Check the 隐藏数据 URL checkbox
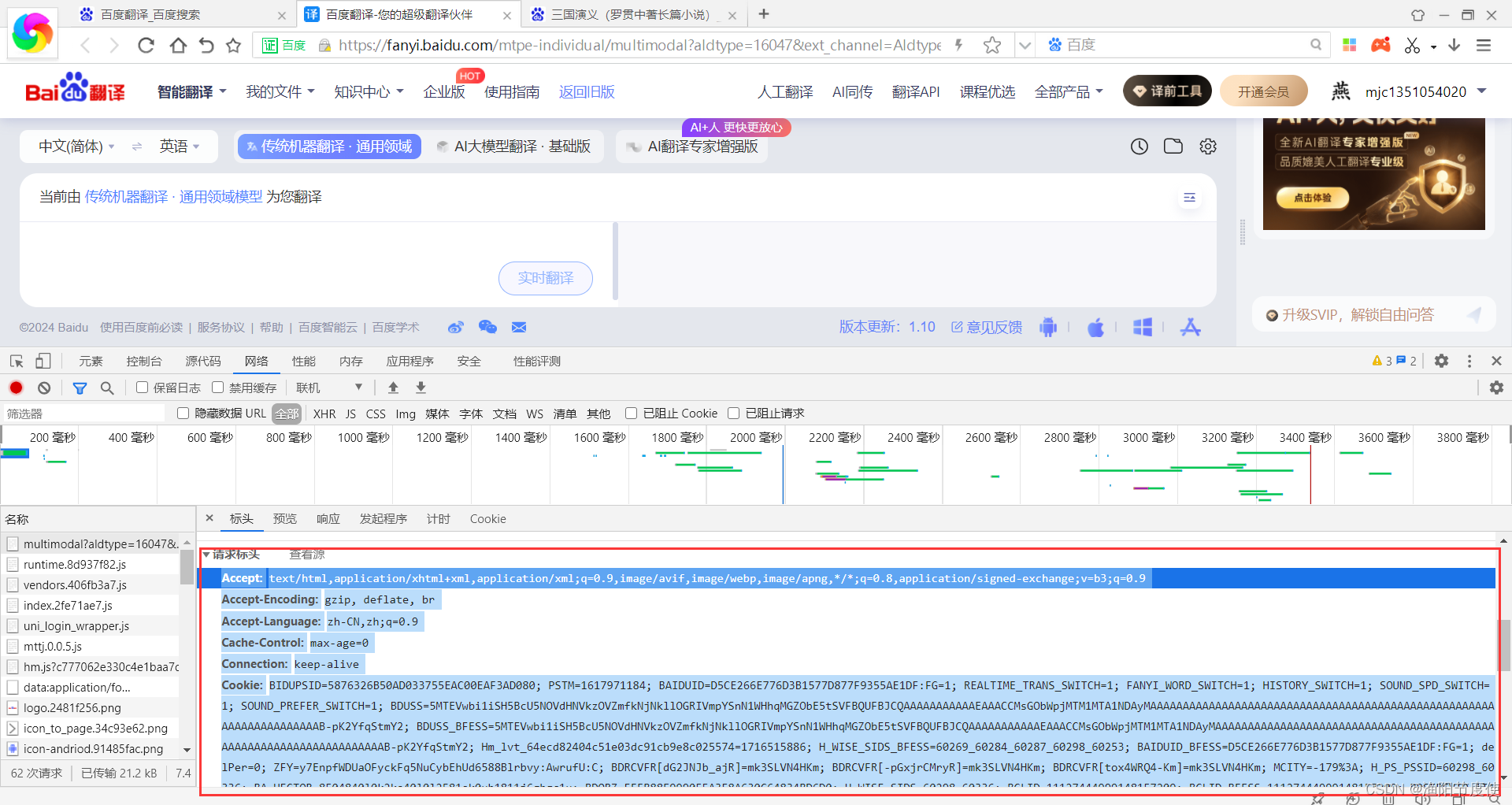The image size is (1512, 805). (x=183, y=414)
